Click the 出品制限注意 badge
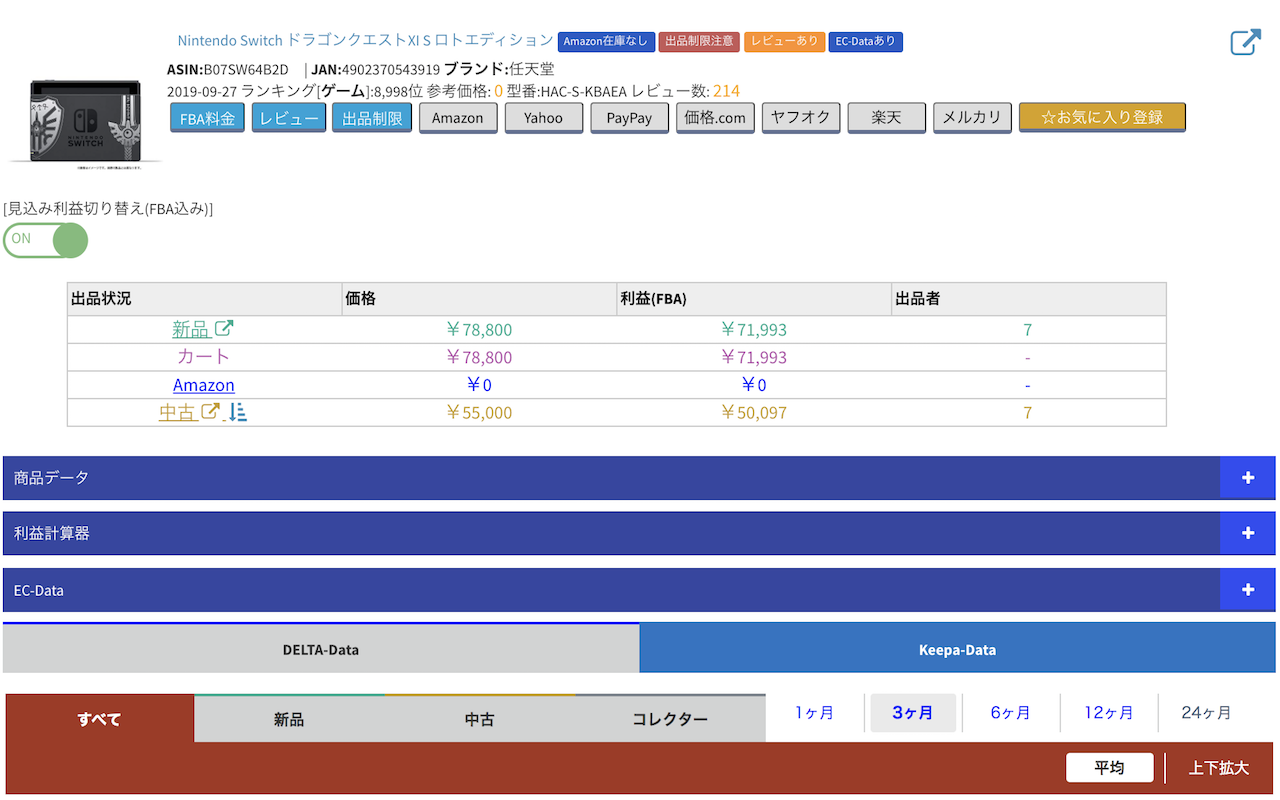The width and height of the screenshot is (1280, 800). (699, 42)
